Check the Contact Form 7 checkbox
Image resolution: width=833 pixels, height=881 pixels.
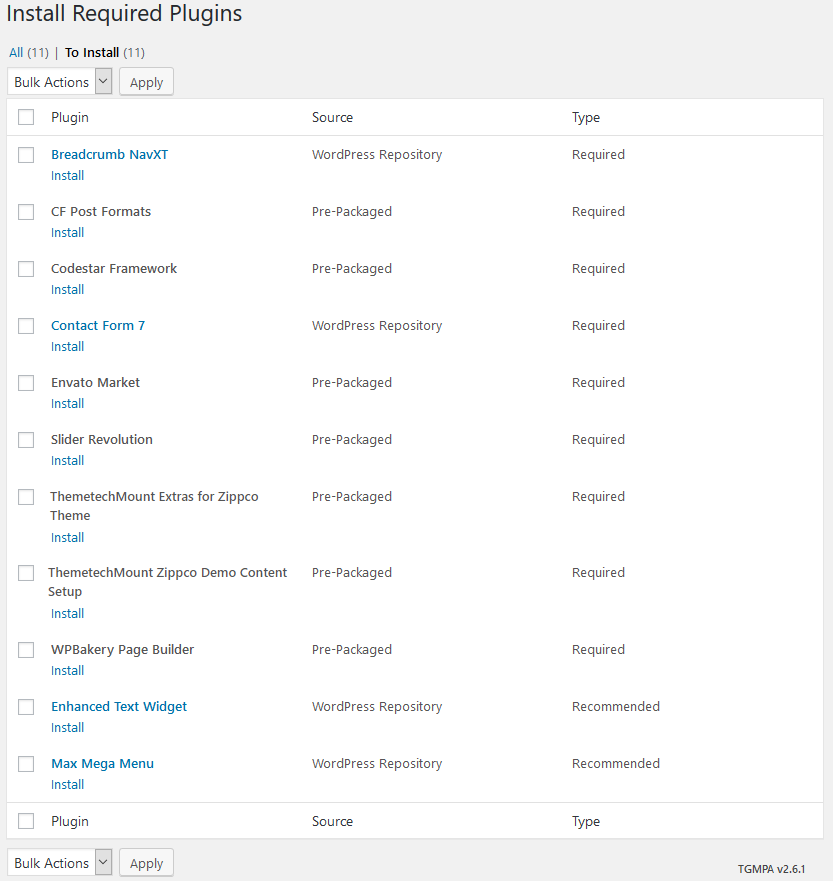(x=26, y=325)
